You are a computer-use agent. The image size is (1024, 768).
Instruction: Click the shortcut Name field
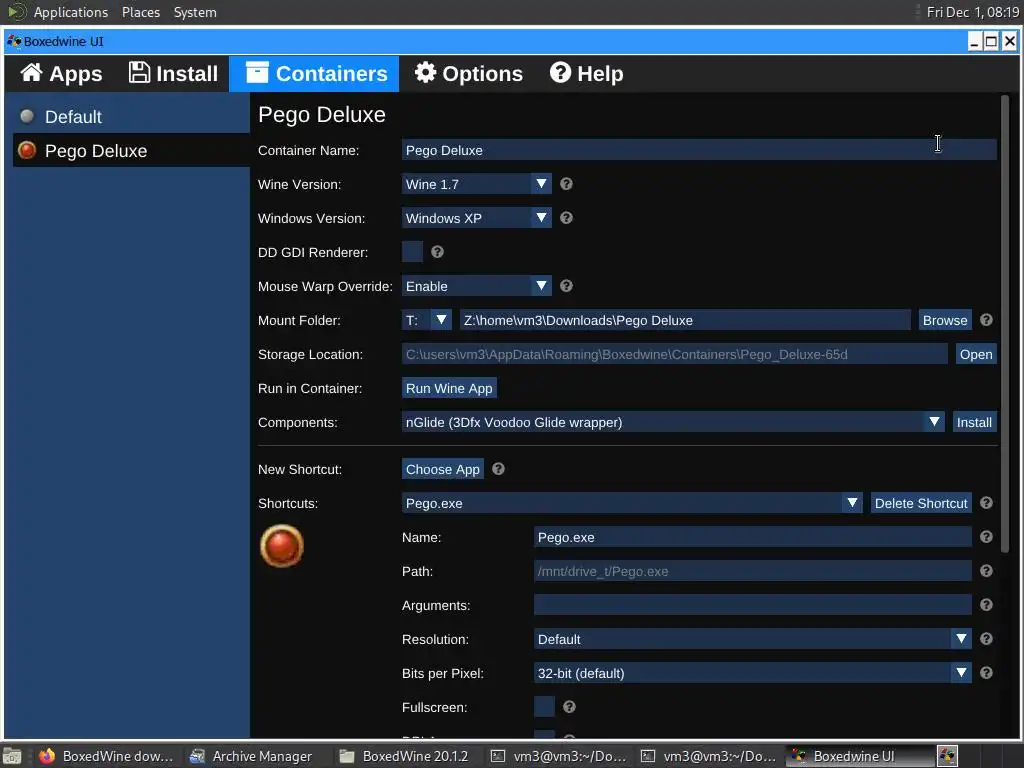coord(752,537)
